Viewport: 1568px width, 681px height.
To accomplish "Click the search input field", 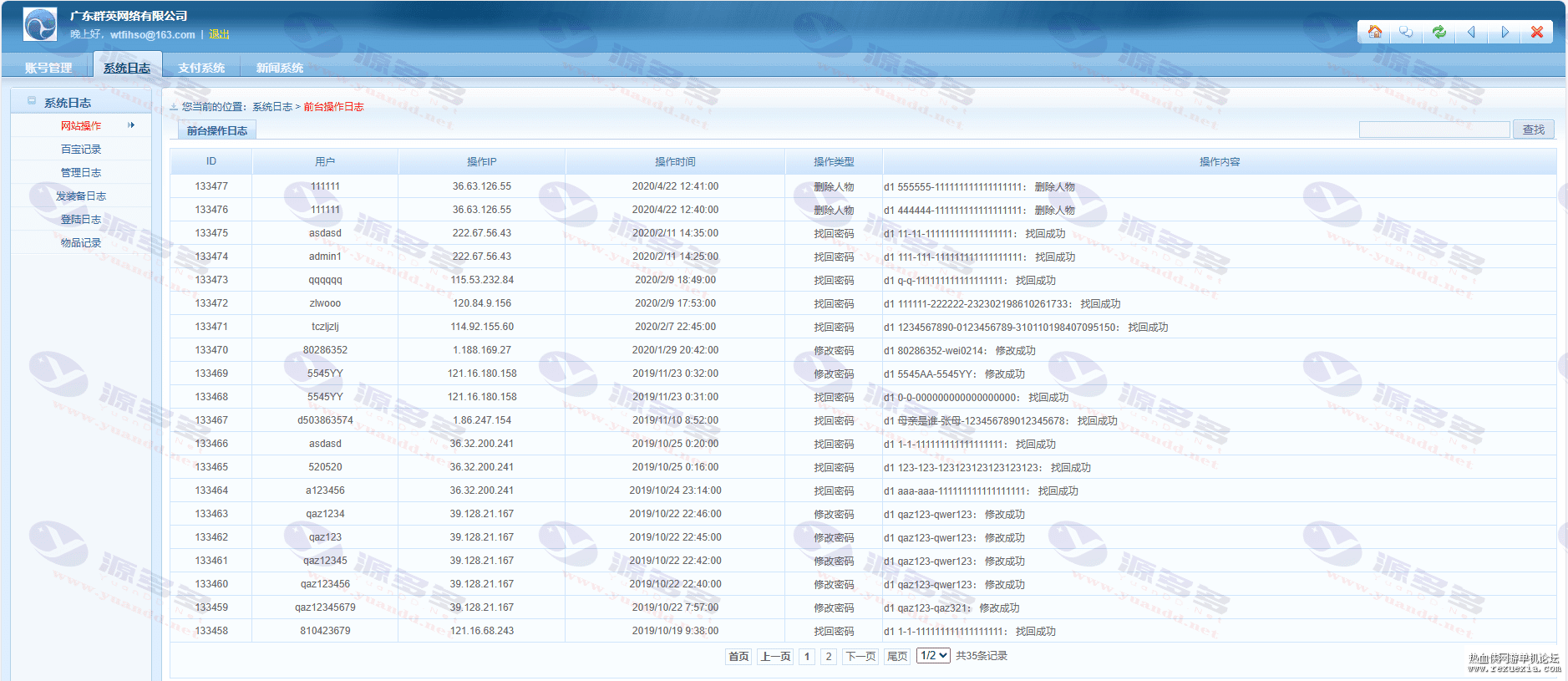I will (x=1434, y=130).
